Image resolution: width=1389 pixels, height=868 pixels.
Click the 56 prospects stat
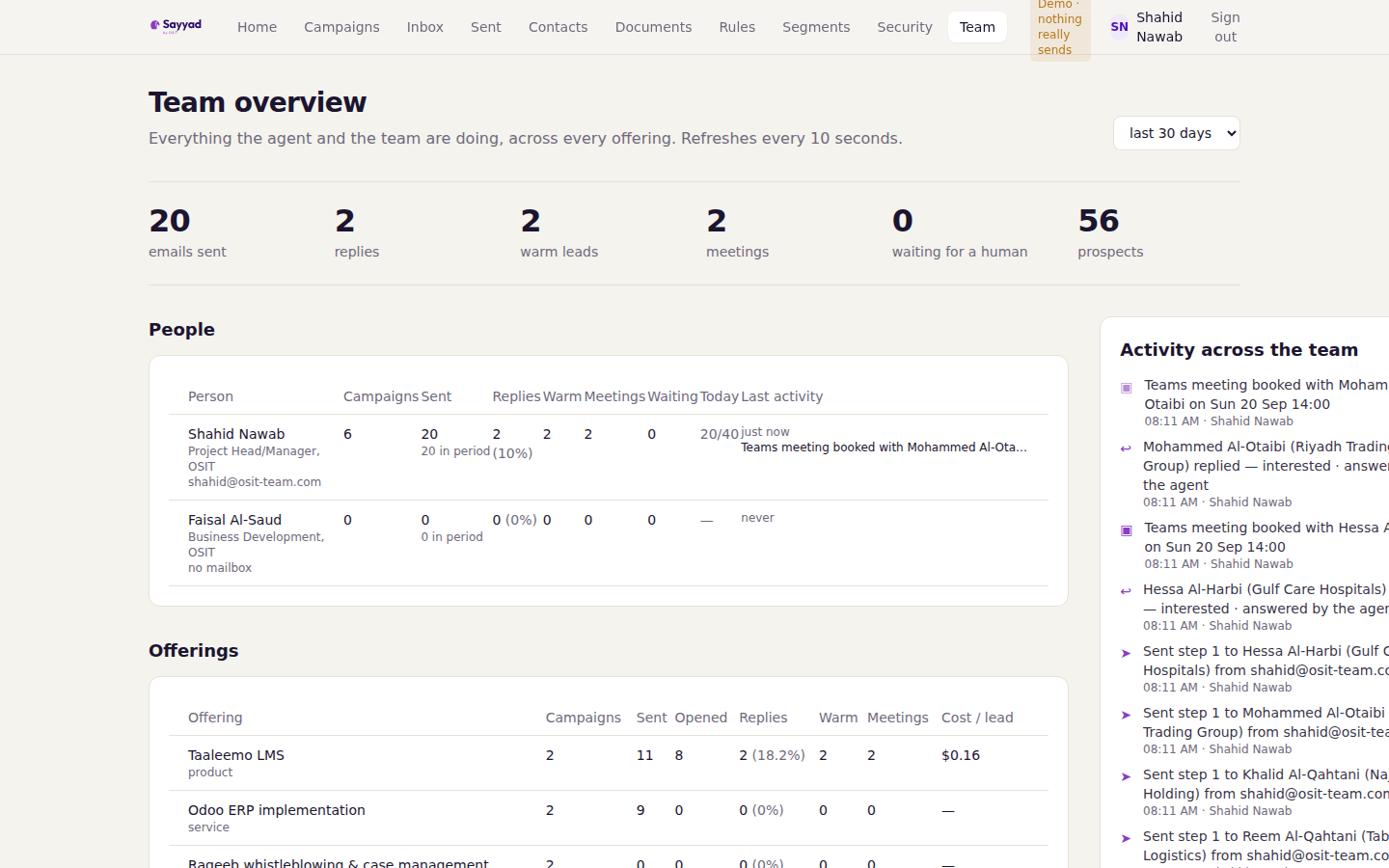tap(1110, 232)
